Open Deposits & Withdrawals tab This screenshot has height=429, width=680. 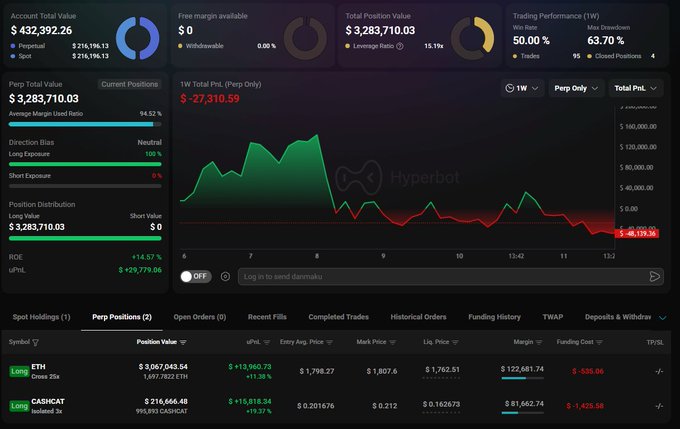point(618,317)
